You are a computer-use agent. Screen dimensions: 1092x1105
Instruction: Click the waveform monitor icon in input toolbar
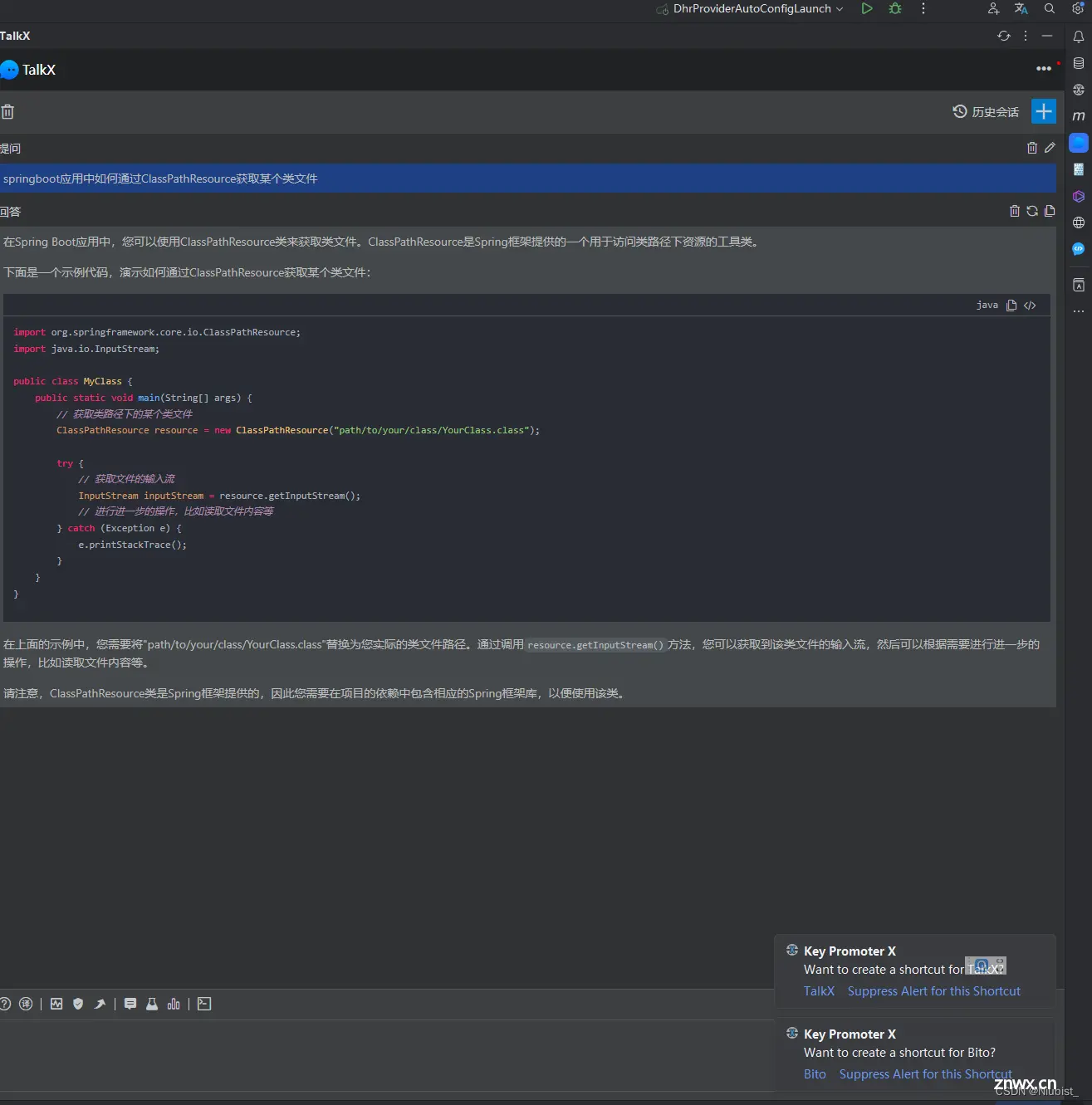pos(56,1004)
